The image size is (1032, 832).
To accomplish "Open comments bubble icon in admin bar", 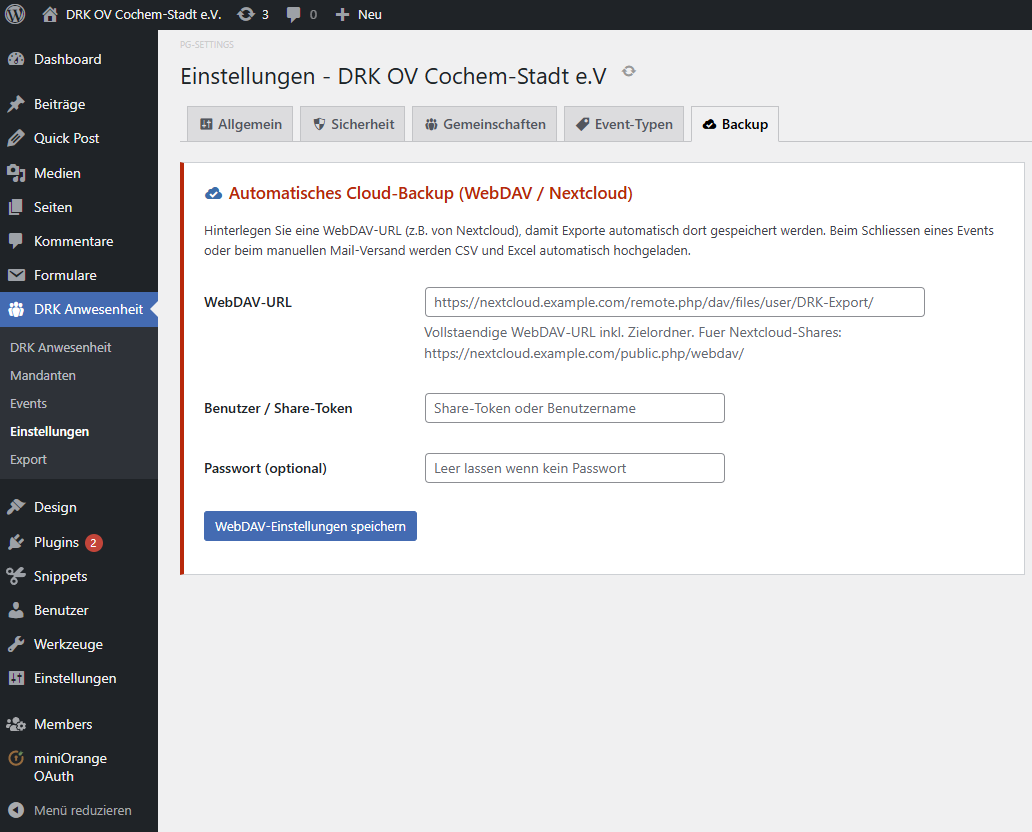I will [294, 14].
